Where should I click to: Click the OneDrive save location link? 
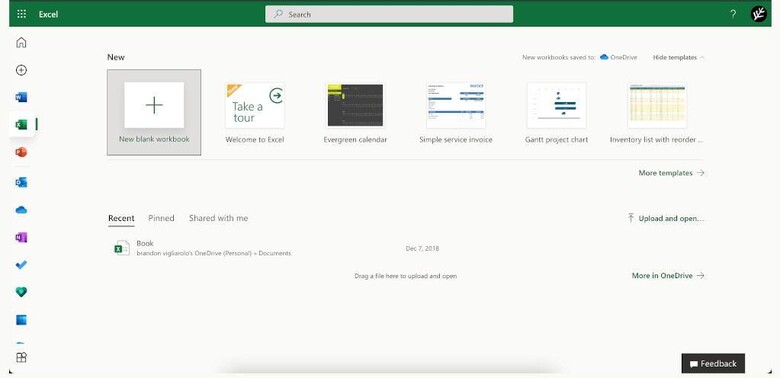coord(618,57)
